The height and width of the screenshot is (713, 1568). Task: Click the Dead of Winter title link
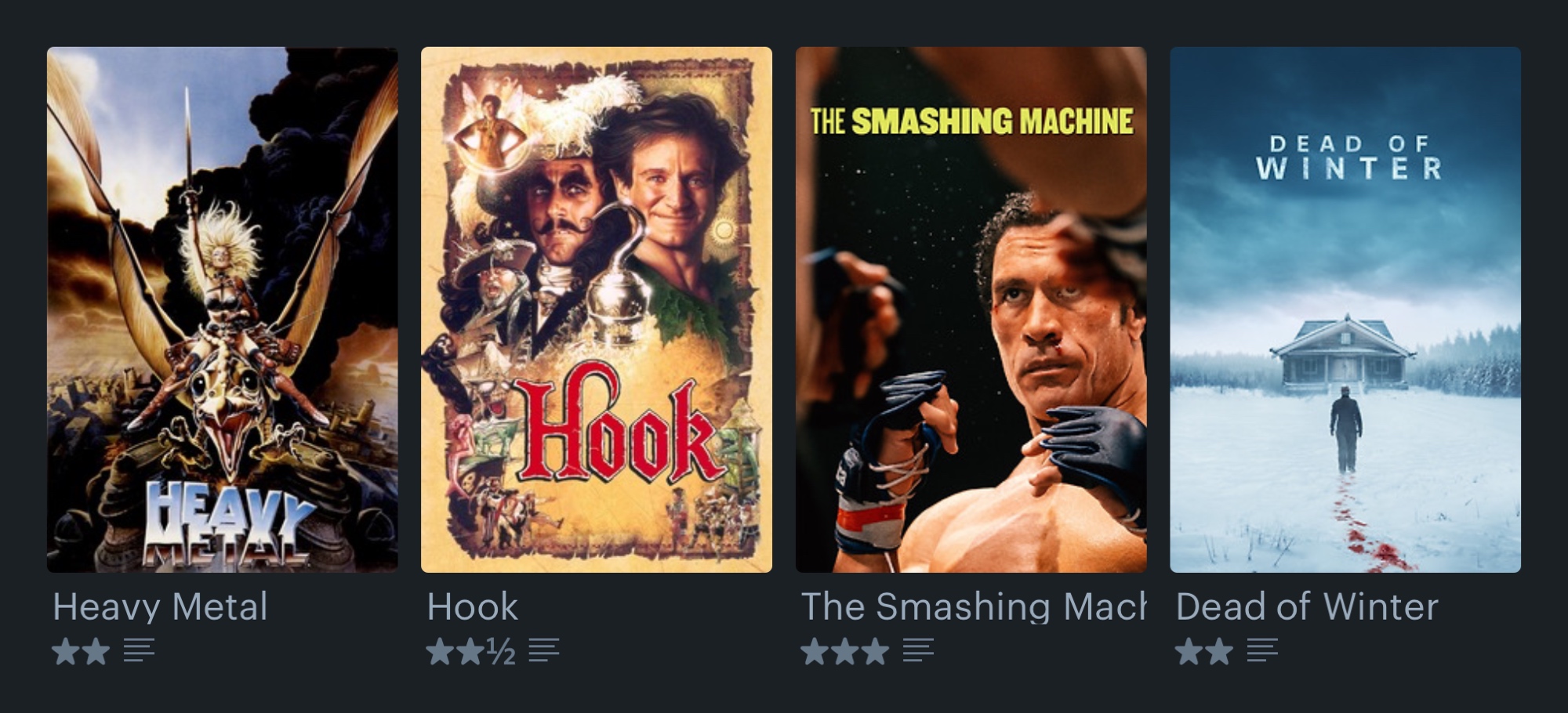click(x=1307, y=607)
